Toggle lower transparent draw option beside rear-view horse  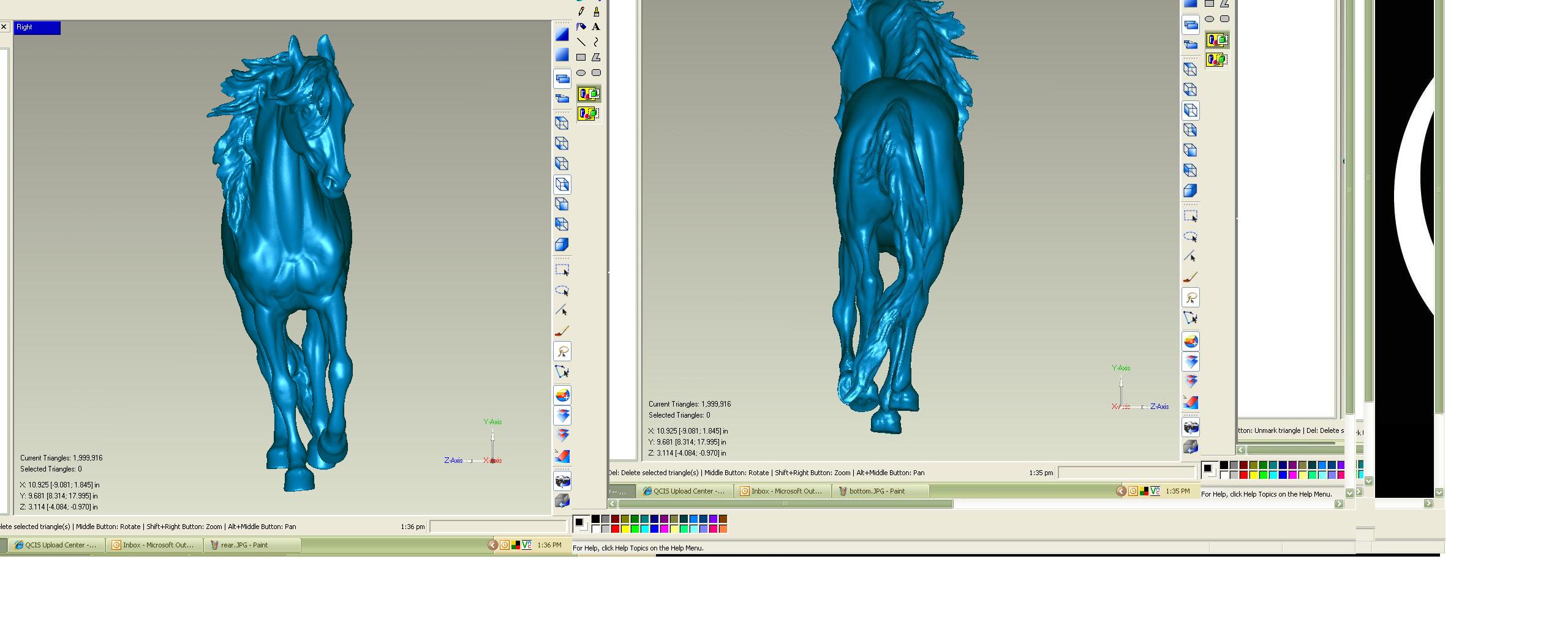pyautogui.click(x=1216, y=60)
